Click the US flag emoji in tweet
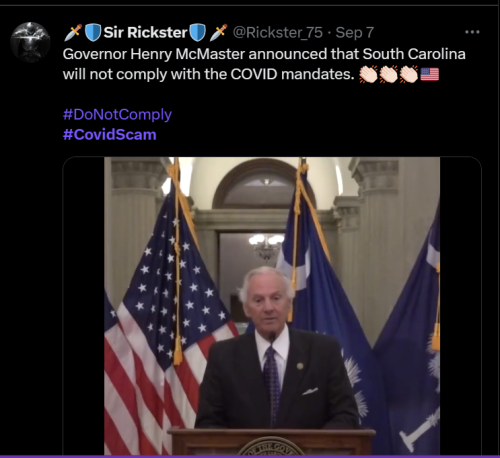Viewport: 500px width, 458px height. pos(430,74)
